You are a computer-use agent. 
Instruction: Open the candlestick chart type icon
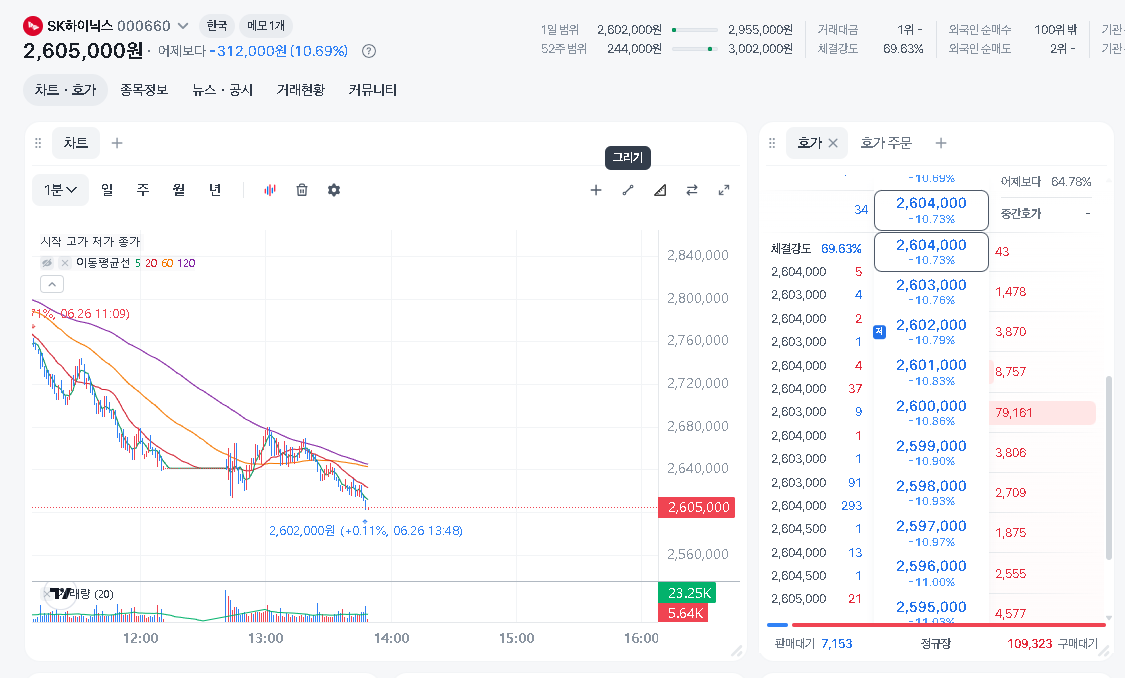tap(270, 190)
